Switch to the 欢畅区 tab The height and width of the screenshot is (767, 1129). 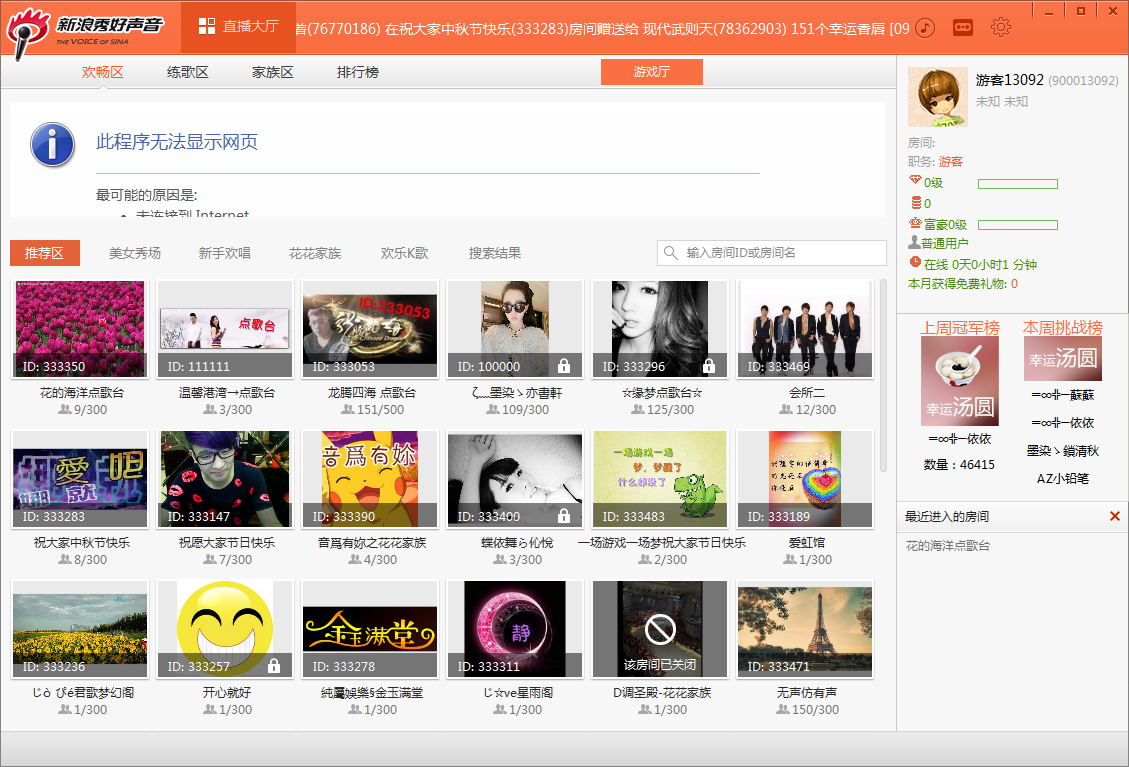coord(103,72)
